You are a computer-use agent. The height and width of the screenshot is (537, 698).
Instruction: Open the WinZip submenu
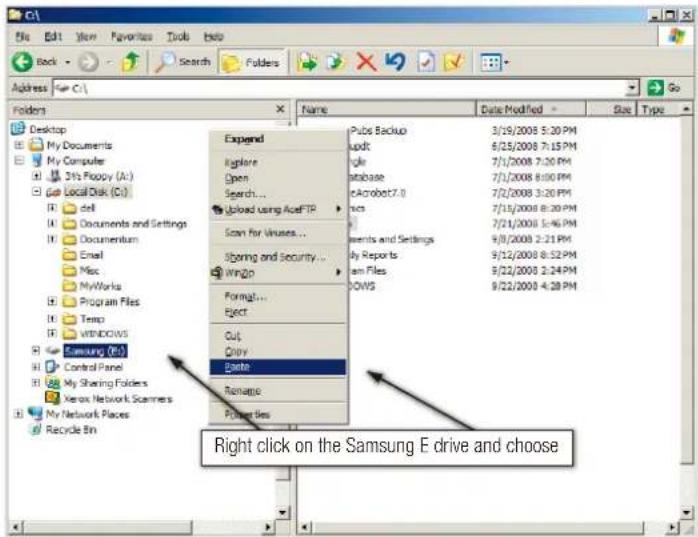click(x=279, y=273)
